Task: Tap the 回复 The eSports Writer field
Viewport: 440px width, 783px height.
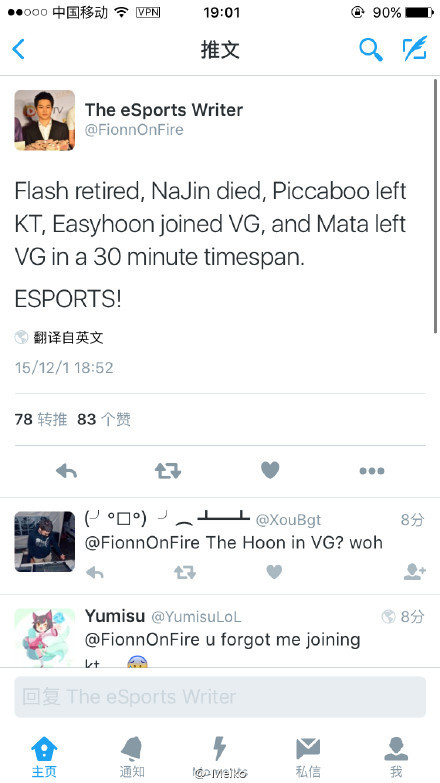Action: (220, 697)
